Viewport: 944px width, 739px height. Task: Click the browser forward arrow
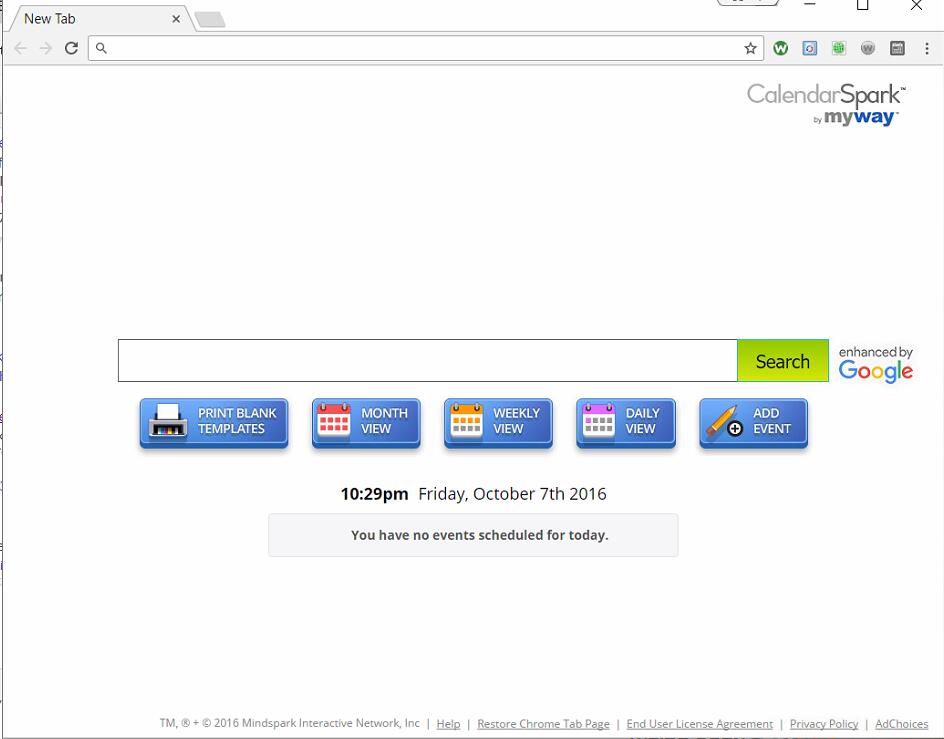[x=46, y=48]
